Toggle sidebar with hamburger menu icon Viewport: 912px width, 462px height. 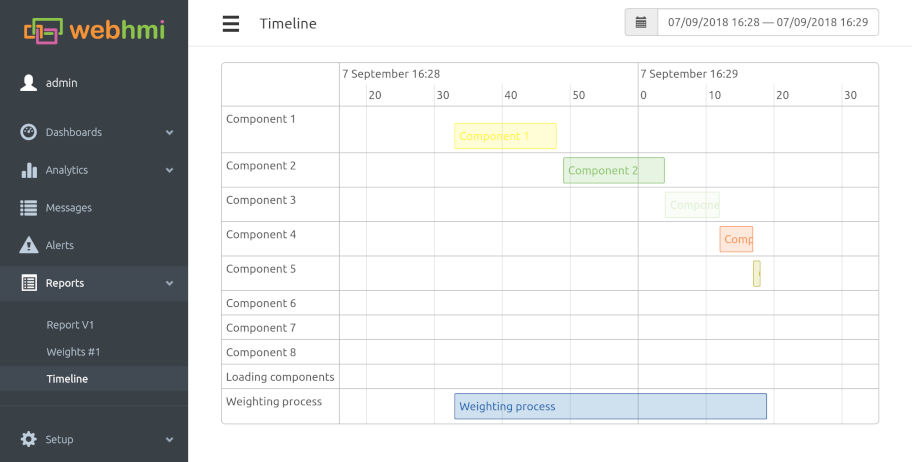231,23
